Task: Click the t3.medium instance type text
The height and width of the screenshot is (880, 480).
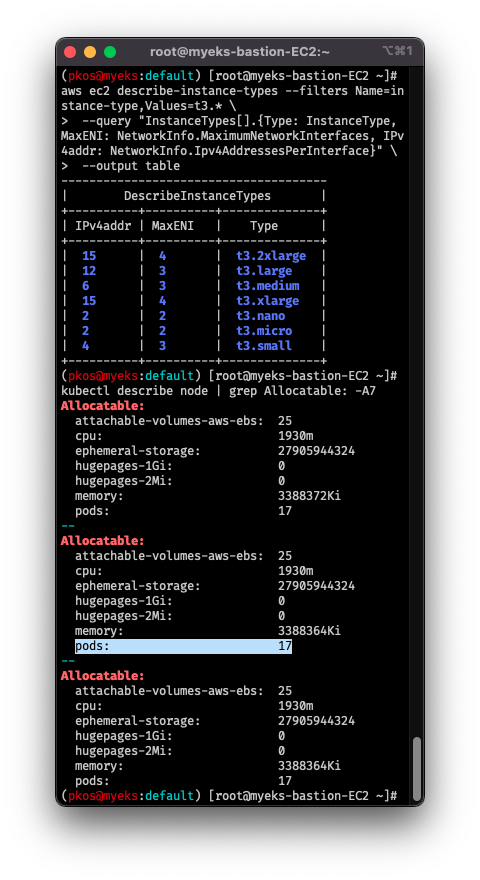Action: (268, 286)
